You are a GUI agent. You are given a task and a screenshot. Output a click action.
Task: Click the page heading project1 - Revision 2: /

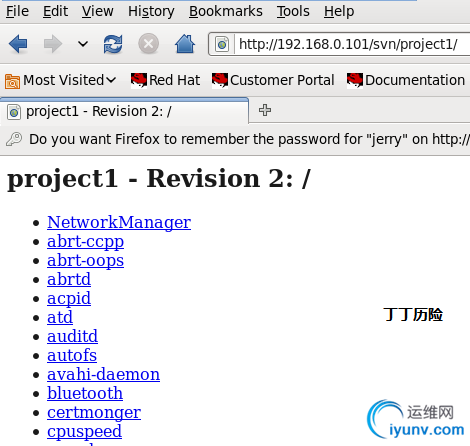click(159, 179)
